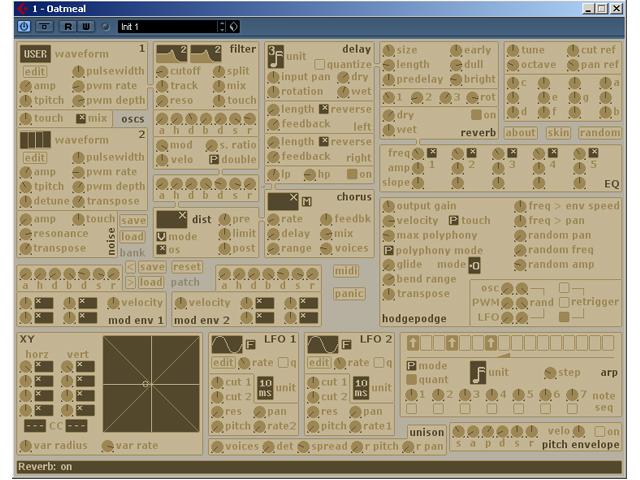Image resolution: width=640 pixels, height=480 pixels.
Task: Click the filter cutoff knob
Action: coord(162,71)
